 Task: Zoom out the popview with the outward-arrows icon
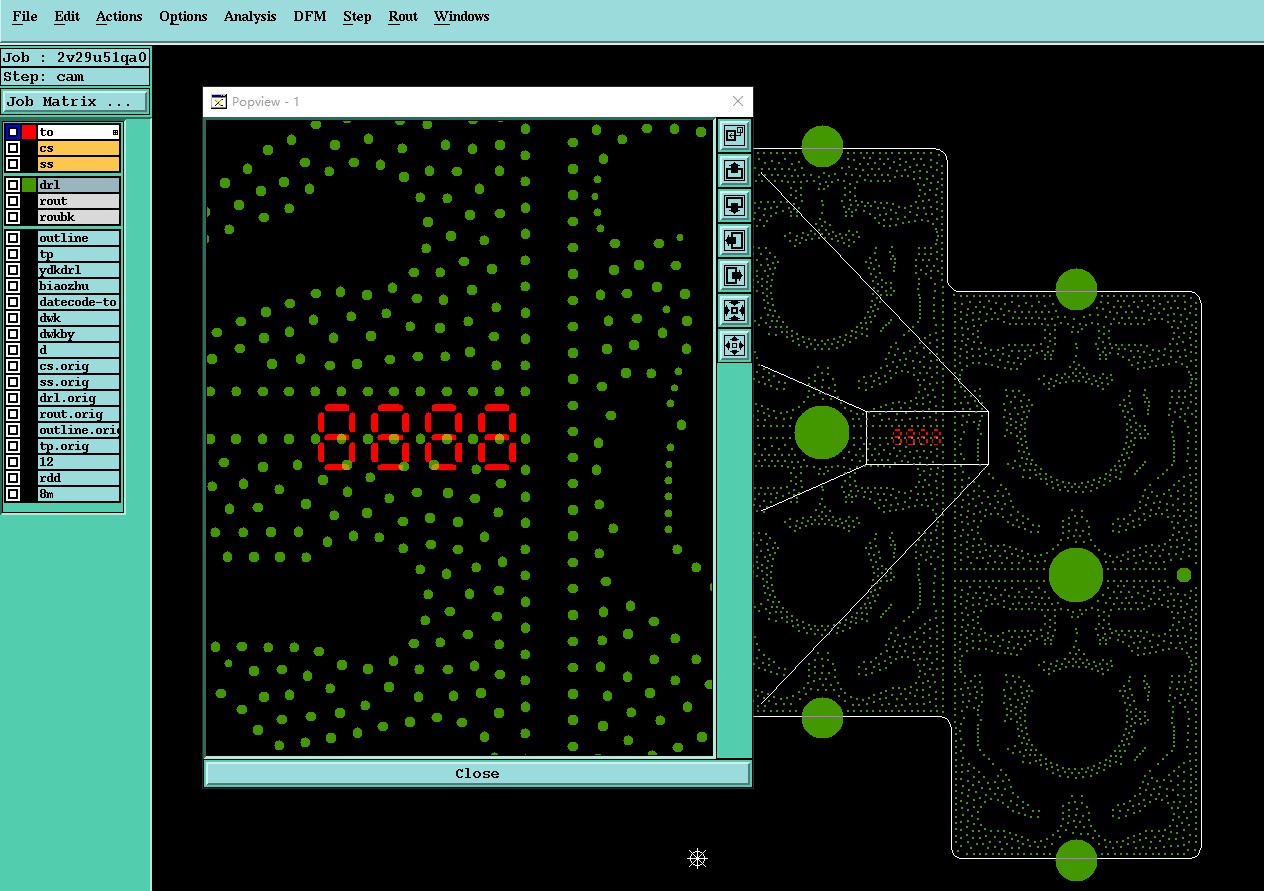coord(734,345)
